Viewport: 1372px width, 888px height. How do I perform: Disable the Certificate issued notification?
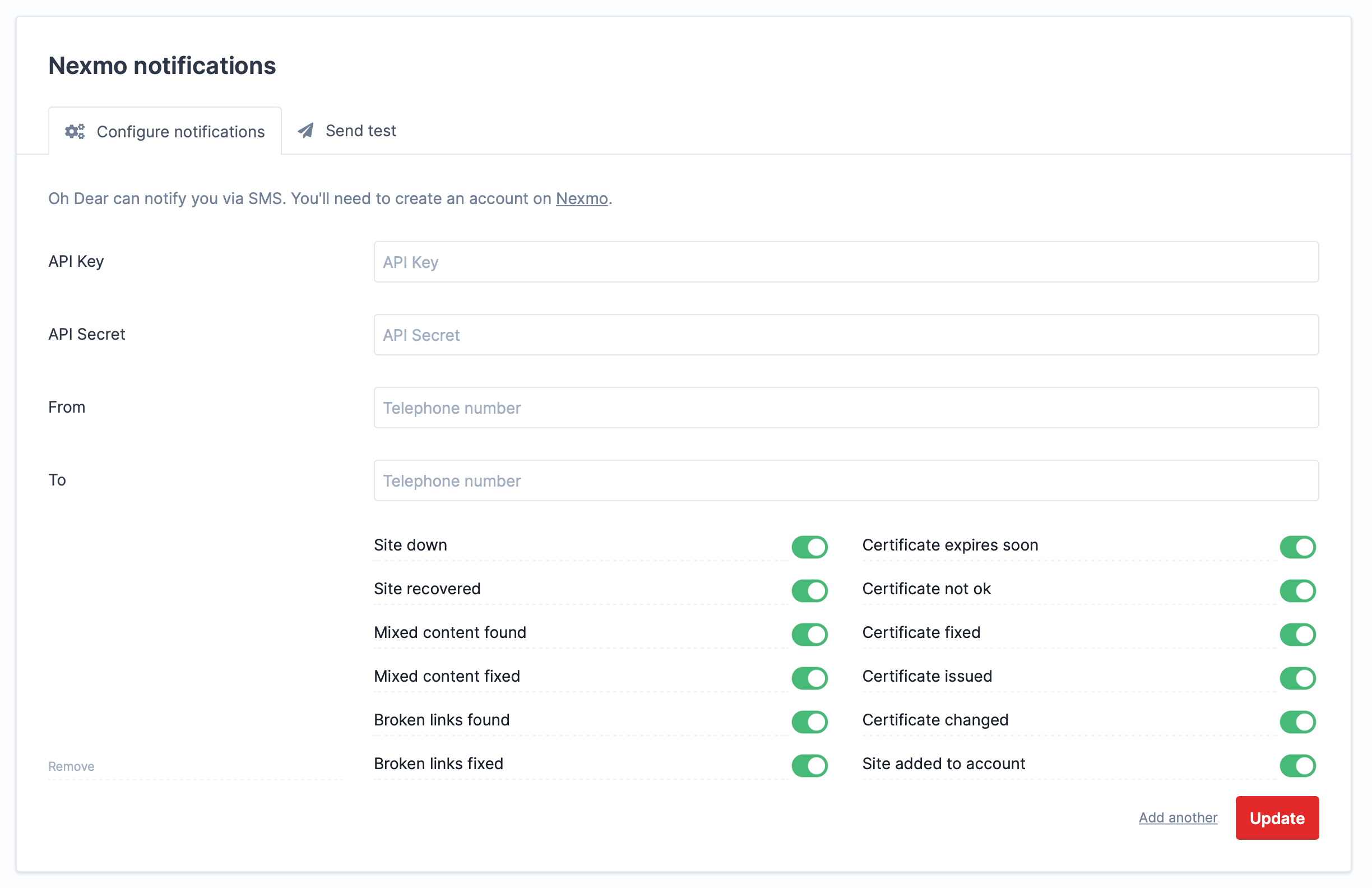coord(1297,678)
